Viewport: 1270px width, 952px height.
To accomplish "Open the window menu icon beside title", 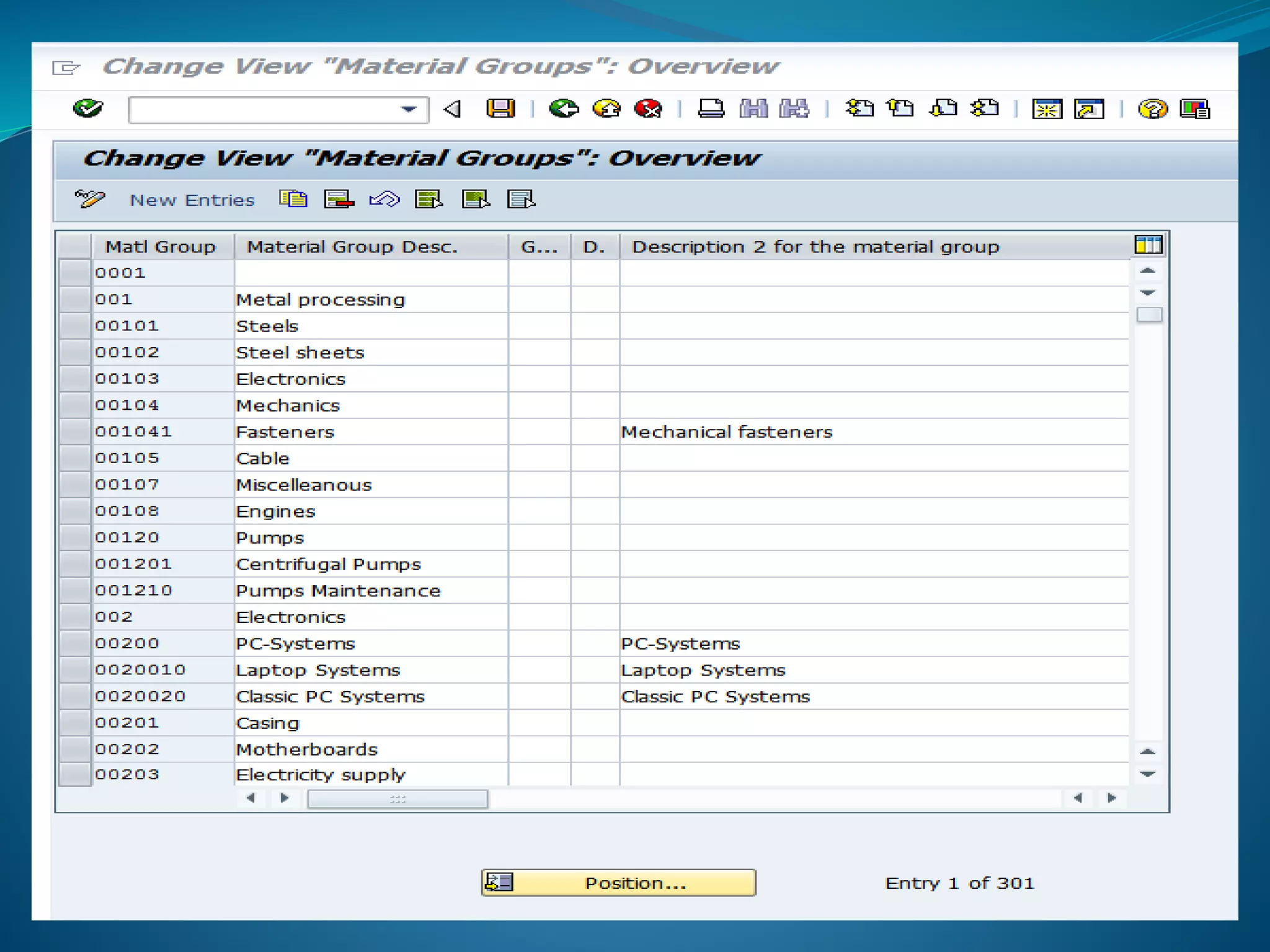I will [66, 67].
